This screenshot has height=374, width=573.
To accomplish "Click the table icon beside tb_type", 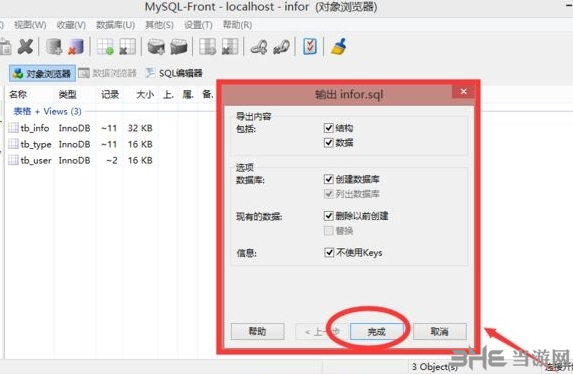I will click(14, 144).
